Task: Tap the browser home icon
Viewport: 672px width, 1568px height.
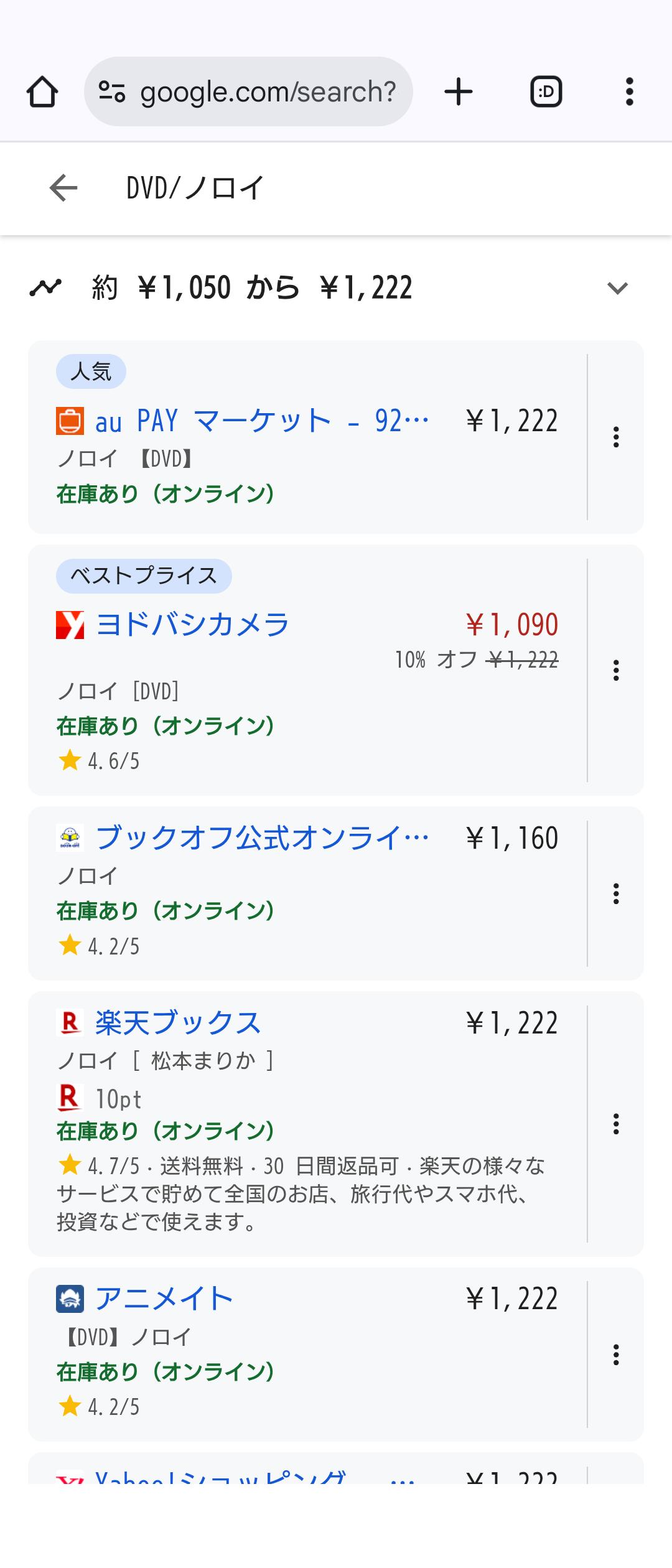Action: point(42,92)
